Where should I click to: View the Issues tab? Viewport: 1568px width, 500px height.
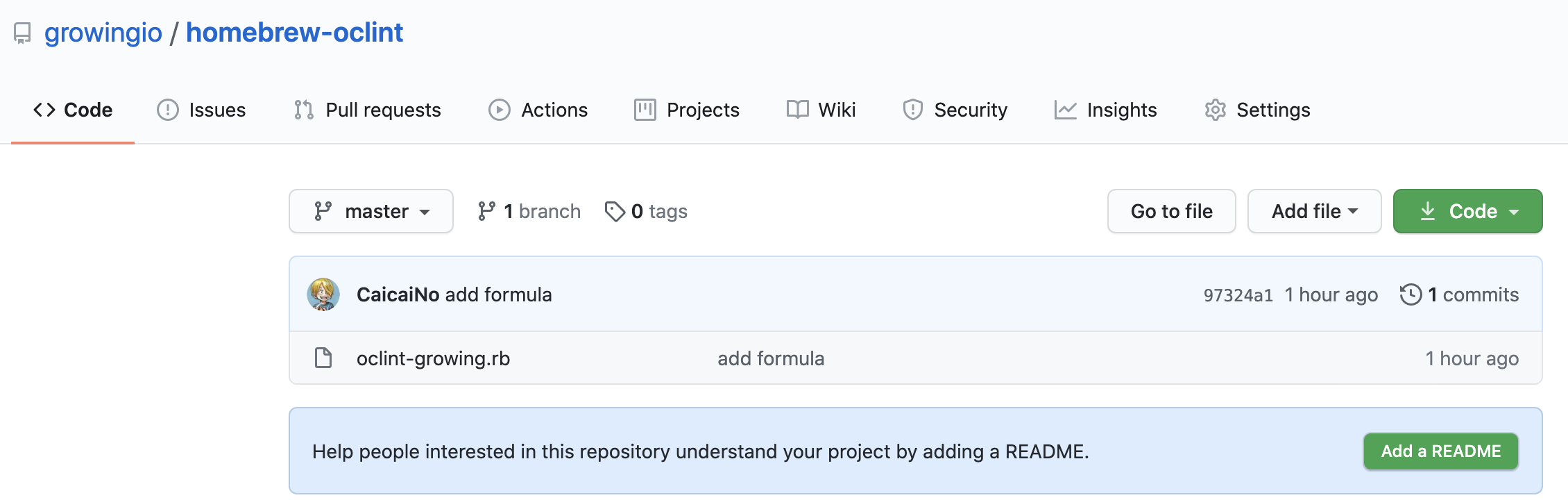point(201,110)
